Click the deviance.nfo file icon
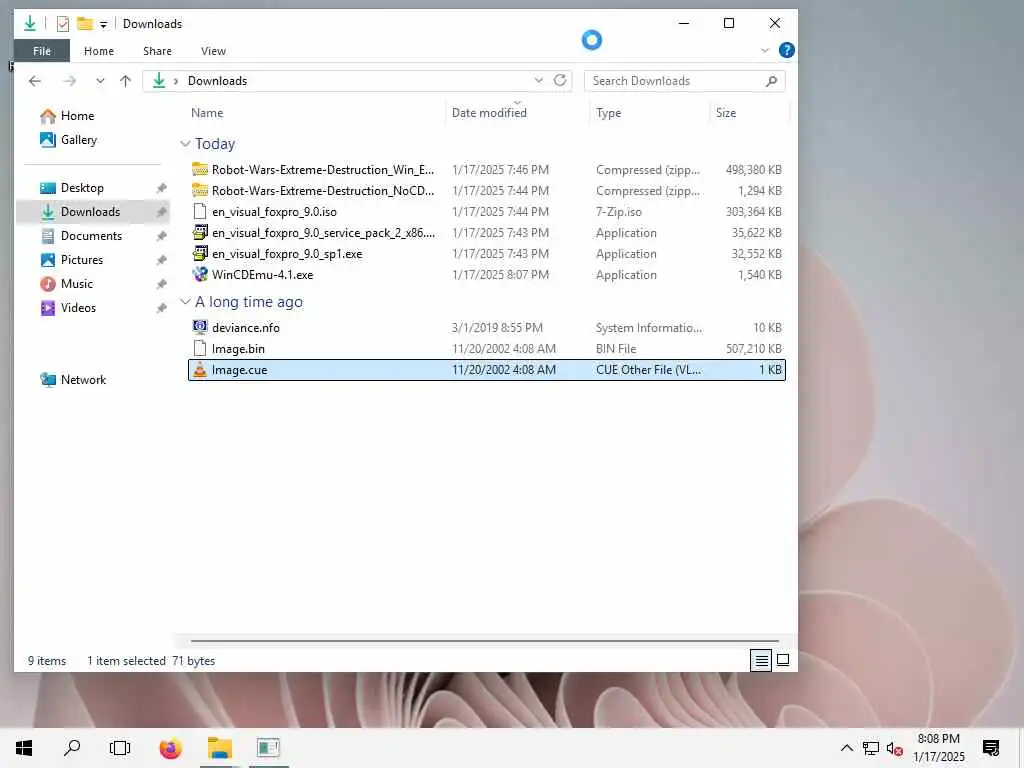The width and height of the screenshot is (1024, 768). [200, 327]
